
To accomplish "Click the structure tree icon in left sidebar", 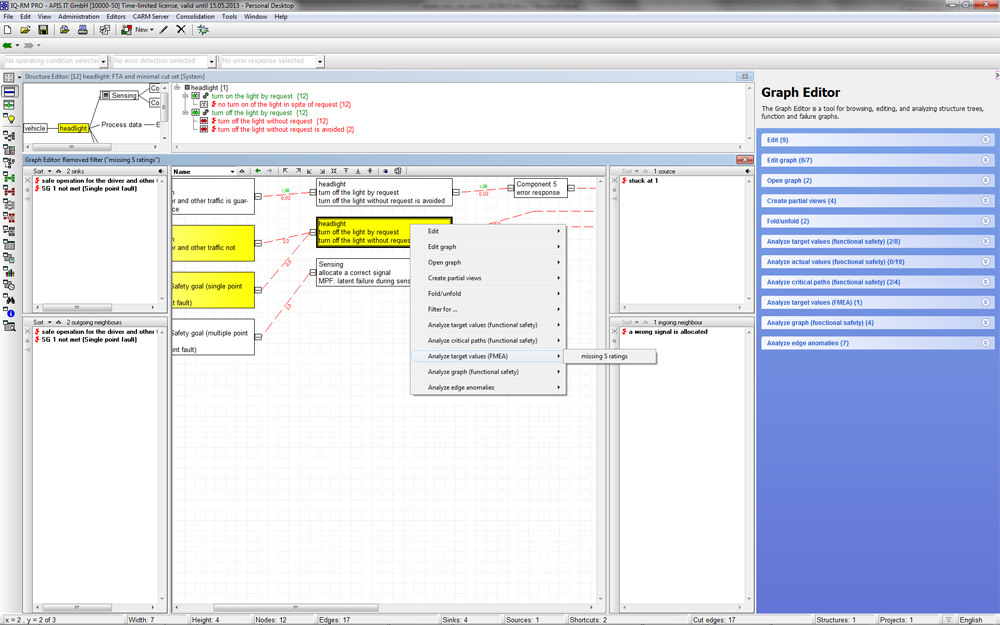I will (x=9, y=136).
